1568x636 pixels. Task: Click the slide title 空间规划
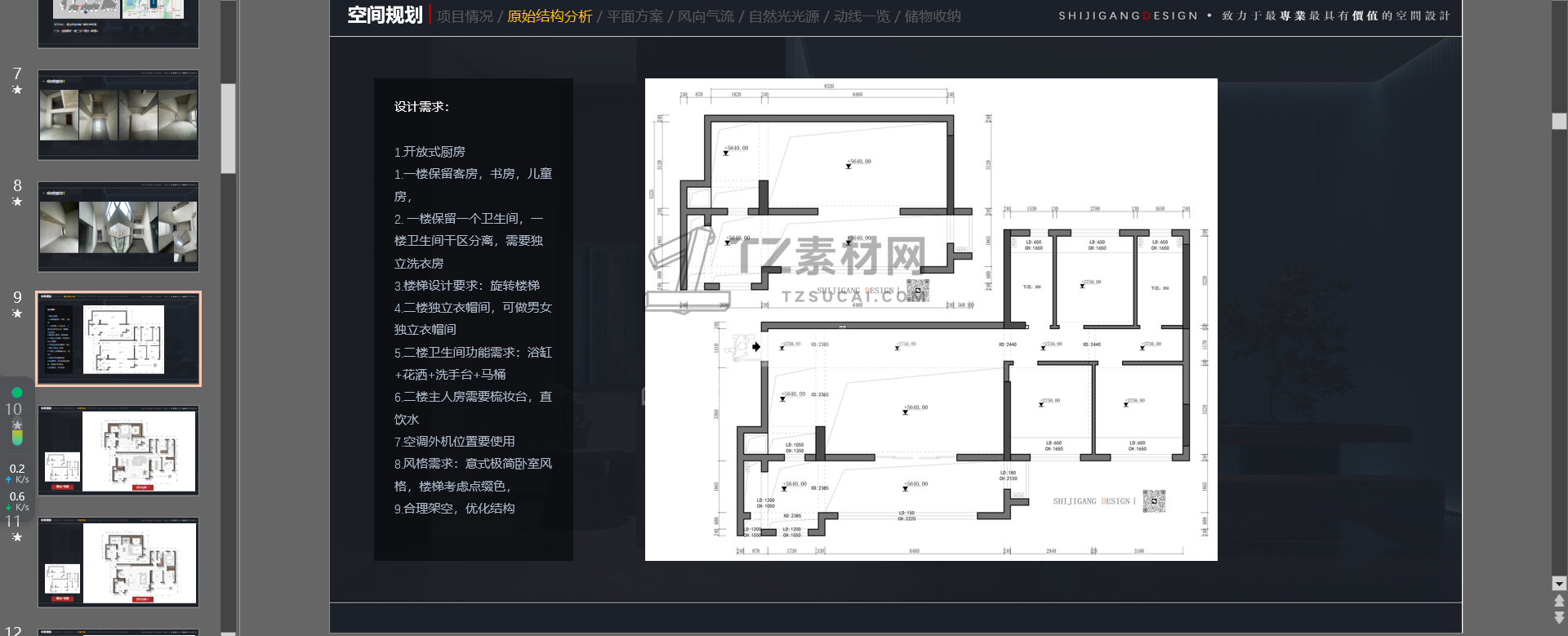click(x=385, y=16)
